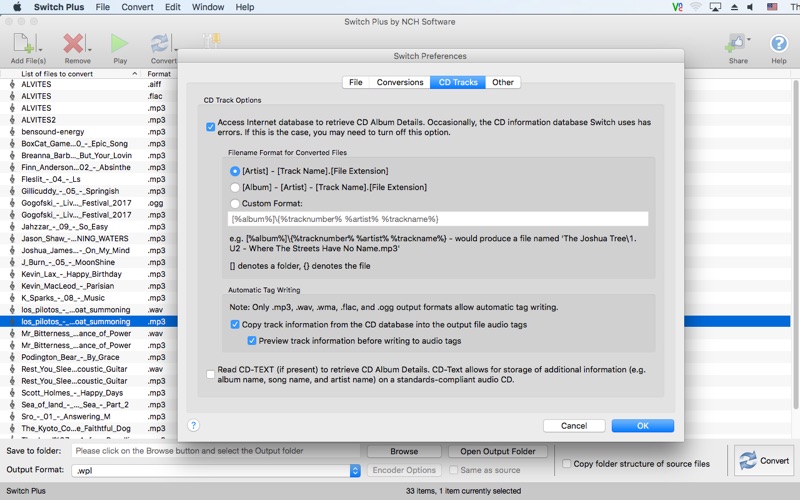
Task: Open the Share icon dropdown arrow
Action: pos(748,39)
